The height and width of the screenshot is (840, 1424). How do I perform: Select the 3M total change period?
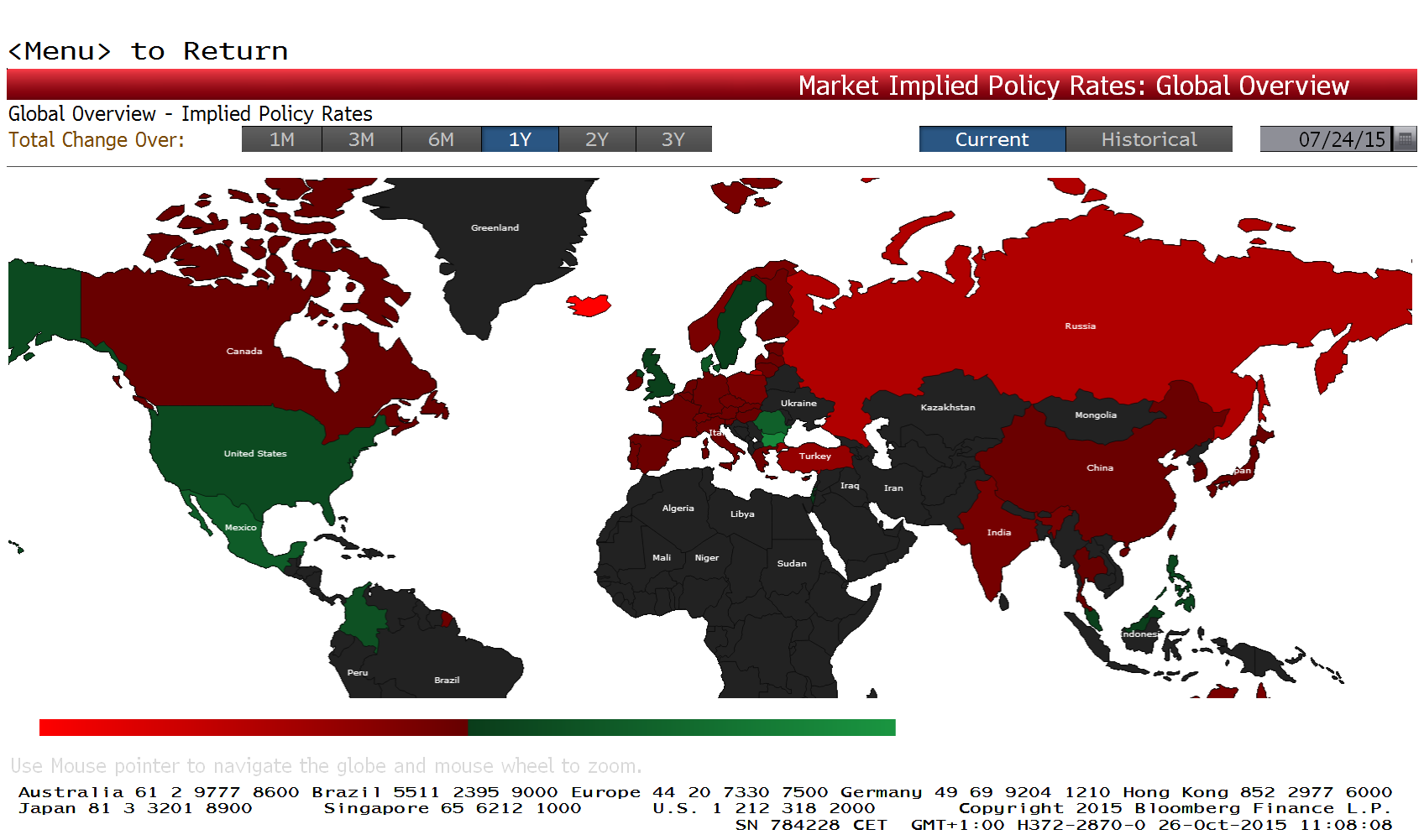point(362,139)
